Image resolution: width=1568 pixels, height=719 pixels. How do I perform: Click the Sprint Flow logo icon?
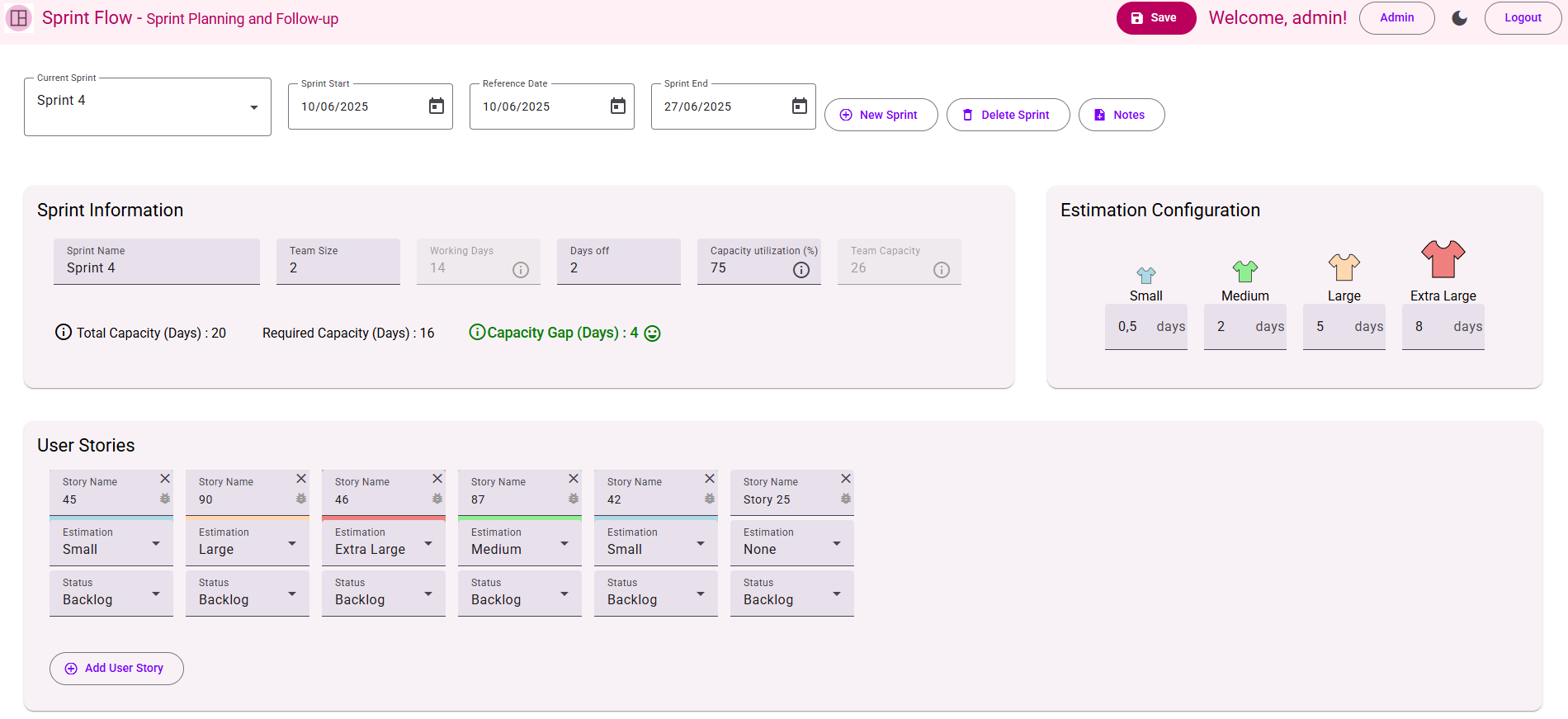[x=19, y=18]
